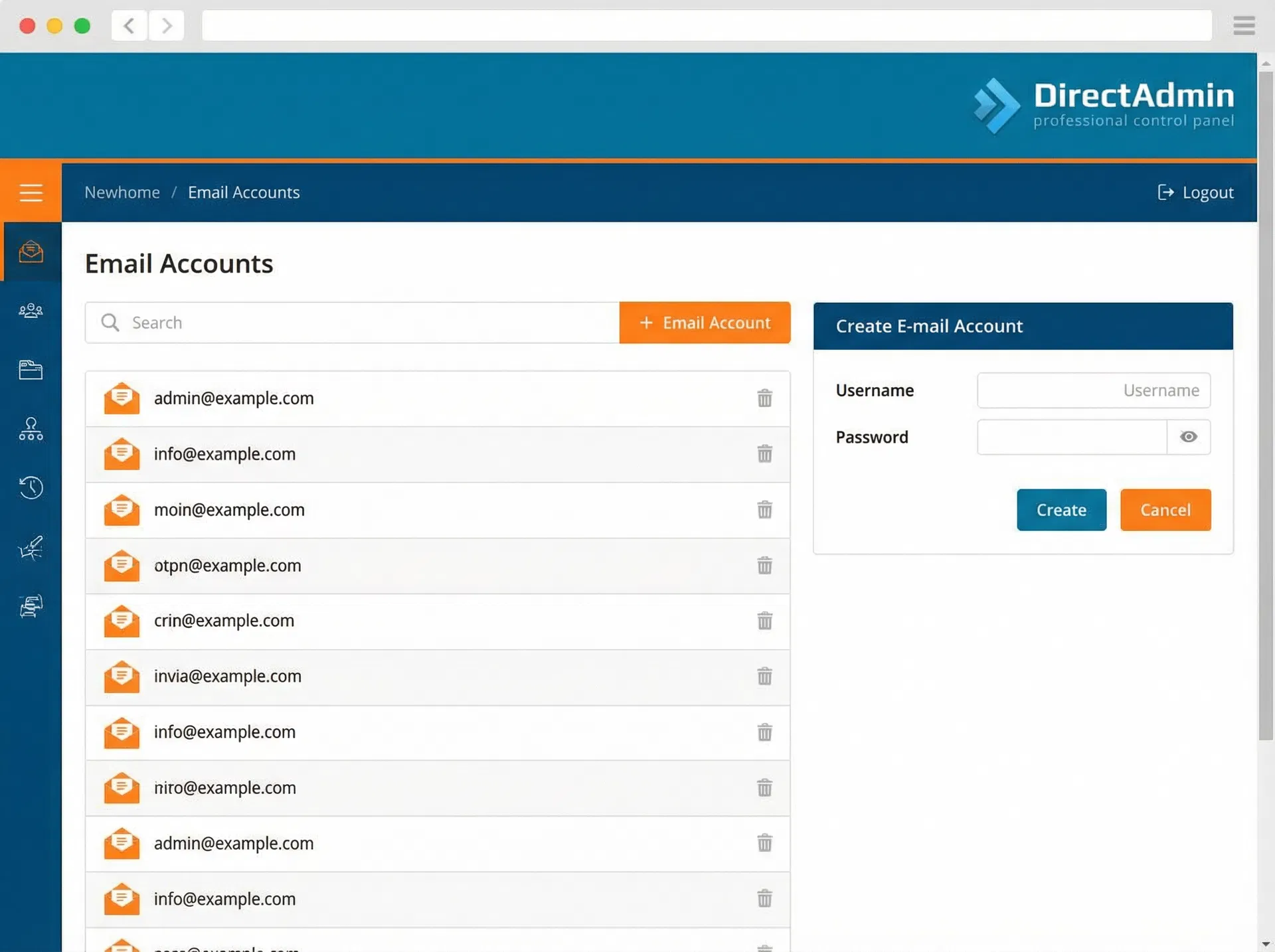Viewport: 1275px width, 952px height.
Task: Open the browser hamburger menu
Action: (x=1244, y=26)
